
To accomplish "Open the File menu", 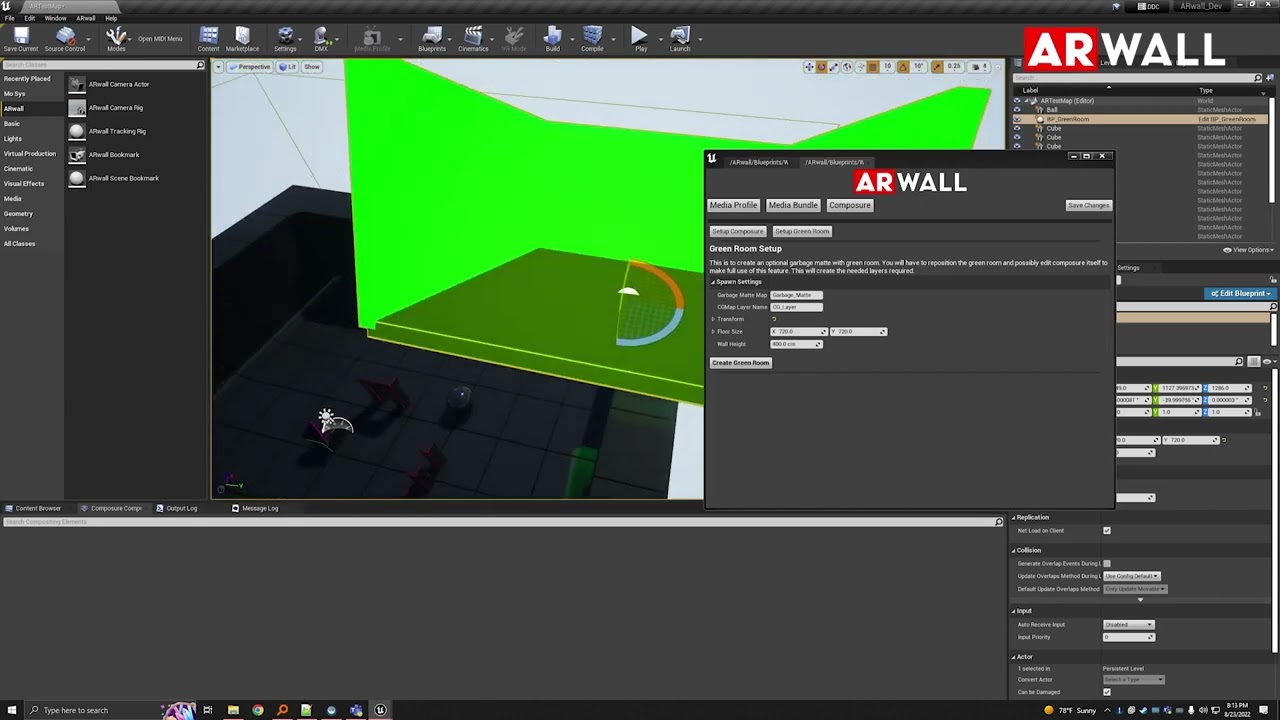I will (x=9, y=18).
